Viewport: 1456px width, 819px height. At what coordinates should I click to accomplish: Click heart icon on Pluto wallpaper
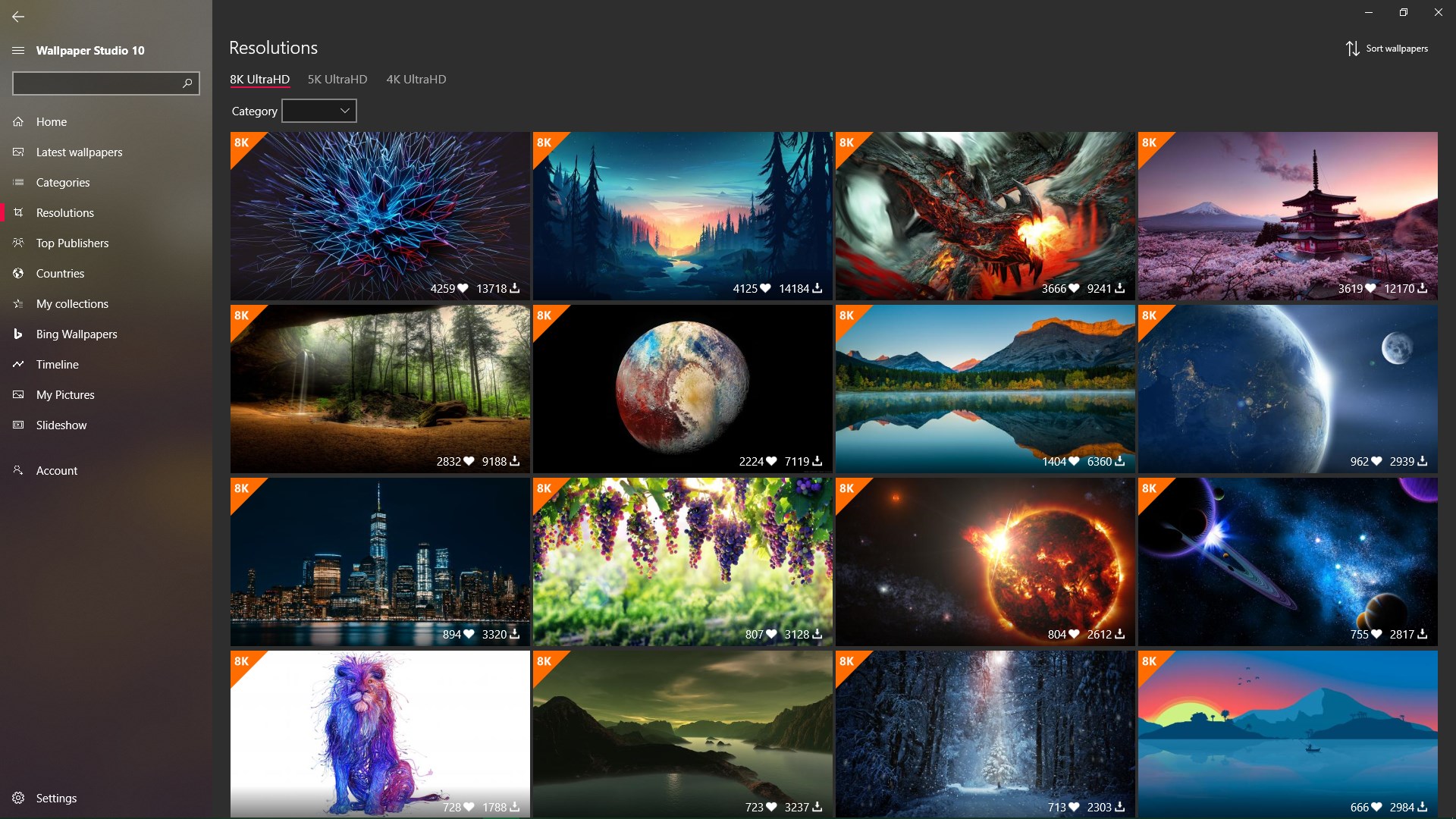(x=771, y=461)
